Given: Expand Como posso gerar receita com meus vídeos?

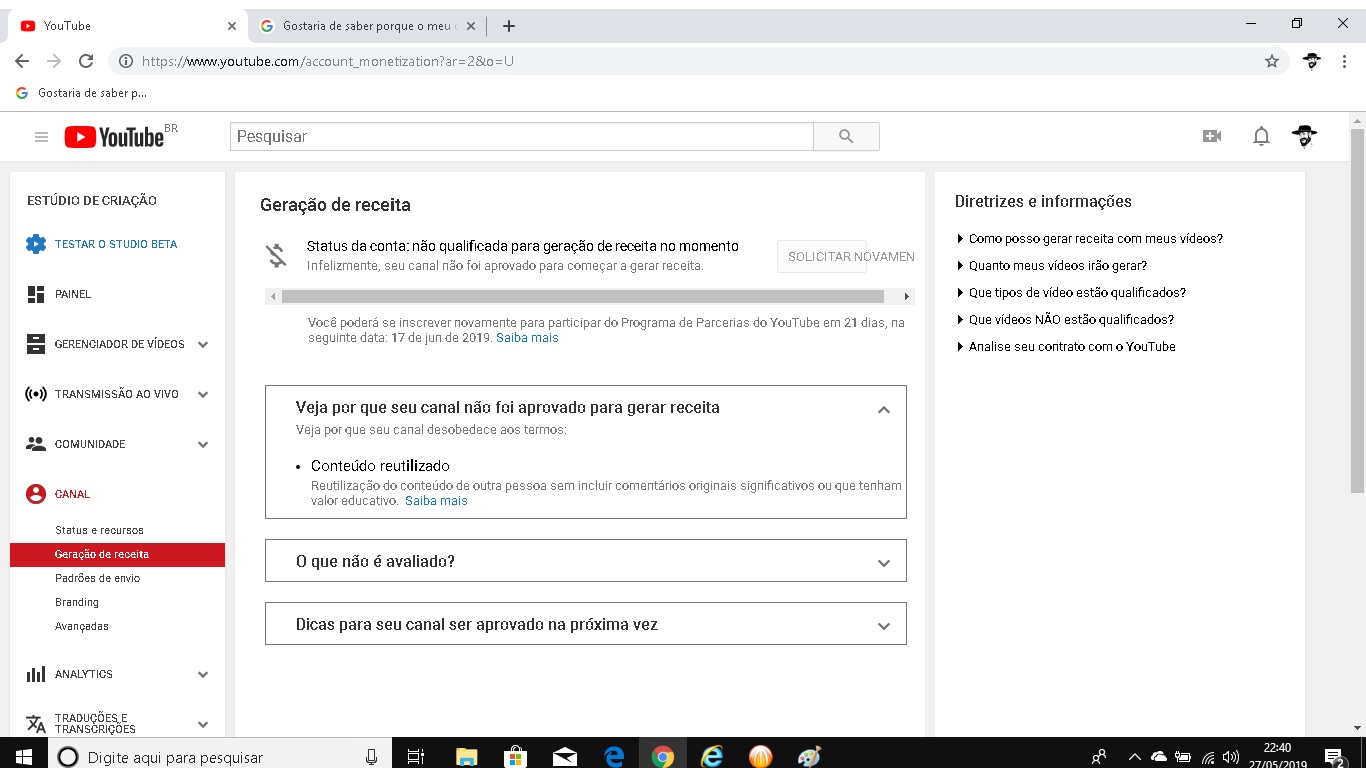Looking at the screenshot, I should (x=1090, y=239).
